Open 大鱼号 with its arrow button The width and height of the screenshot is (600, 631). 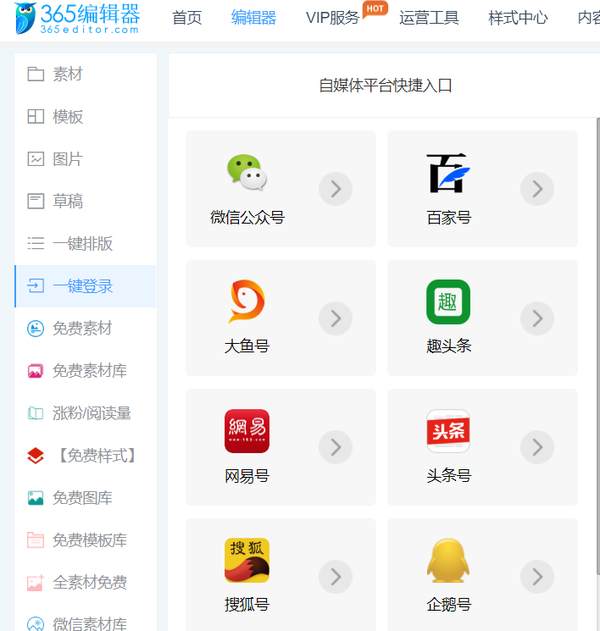point(336,318)
